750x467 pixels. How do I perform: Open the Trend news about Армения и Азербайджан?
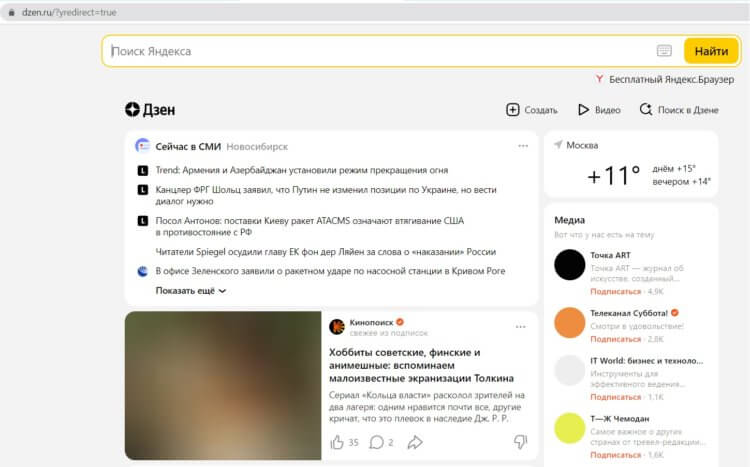pyautogui.click(x=302, y=170)
